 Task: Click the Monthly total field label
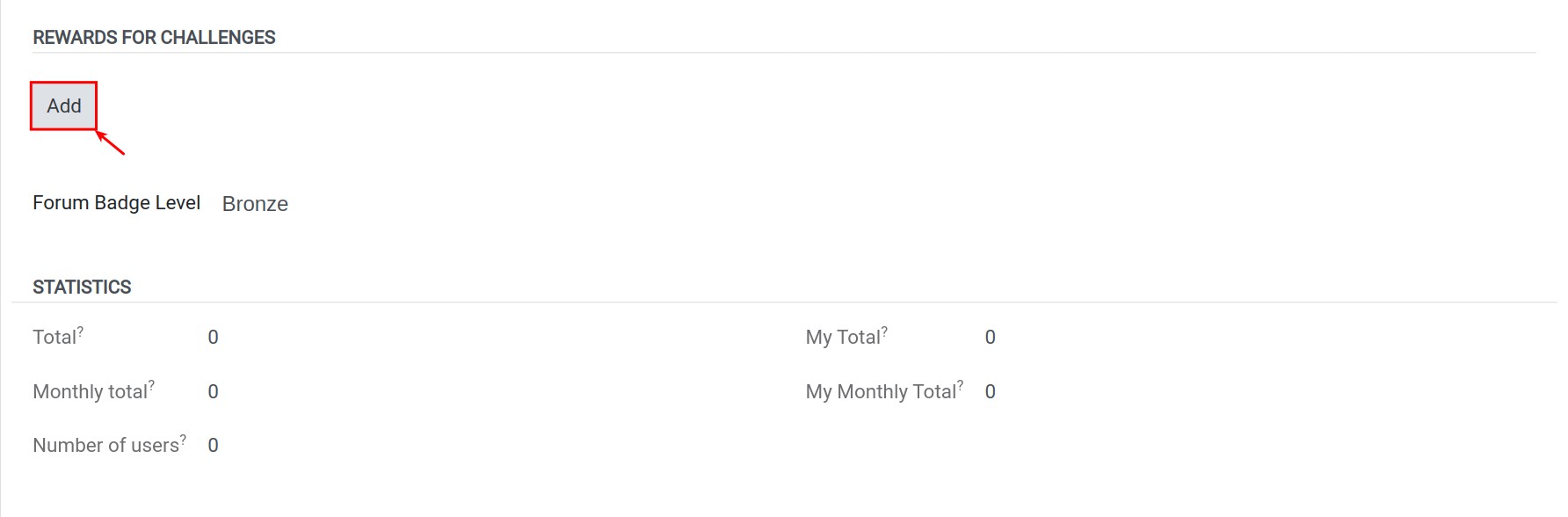(90, 392)
